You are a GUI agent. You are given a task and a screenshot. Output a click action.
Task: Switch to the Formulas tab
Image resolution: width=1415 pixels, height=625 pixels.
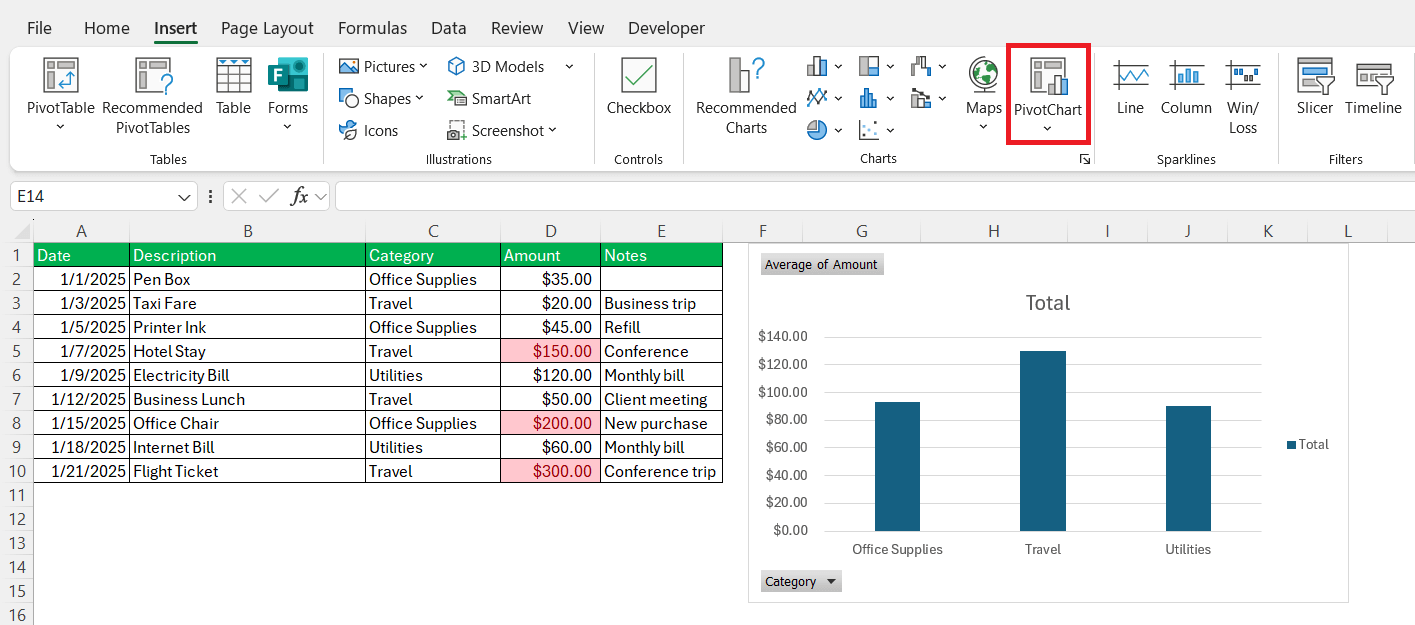(x=372, y=28)
